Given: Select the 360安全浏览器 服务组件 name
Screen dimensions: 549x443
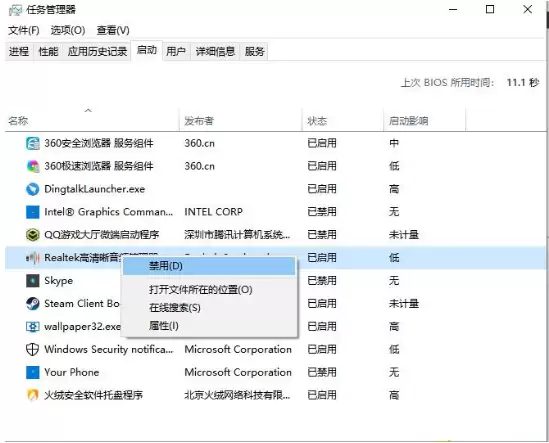Looking at the screenshot, I should [99, 143].
